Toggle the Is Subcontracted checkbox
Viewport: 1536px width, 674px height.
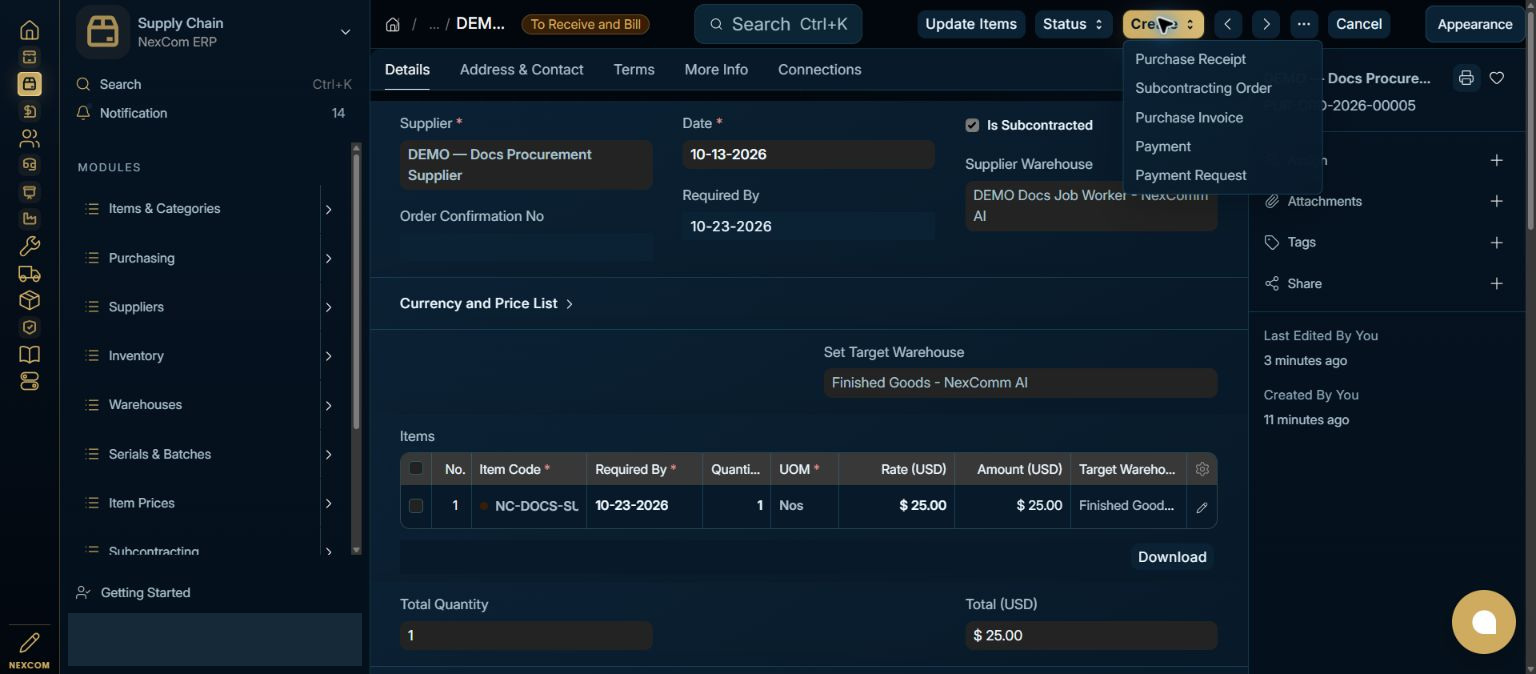[x=972, y=125]
